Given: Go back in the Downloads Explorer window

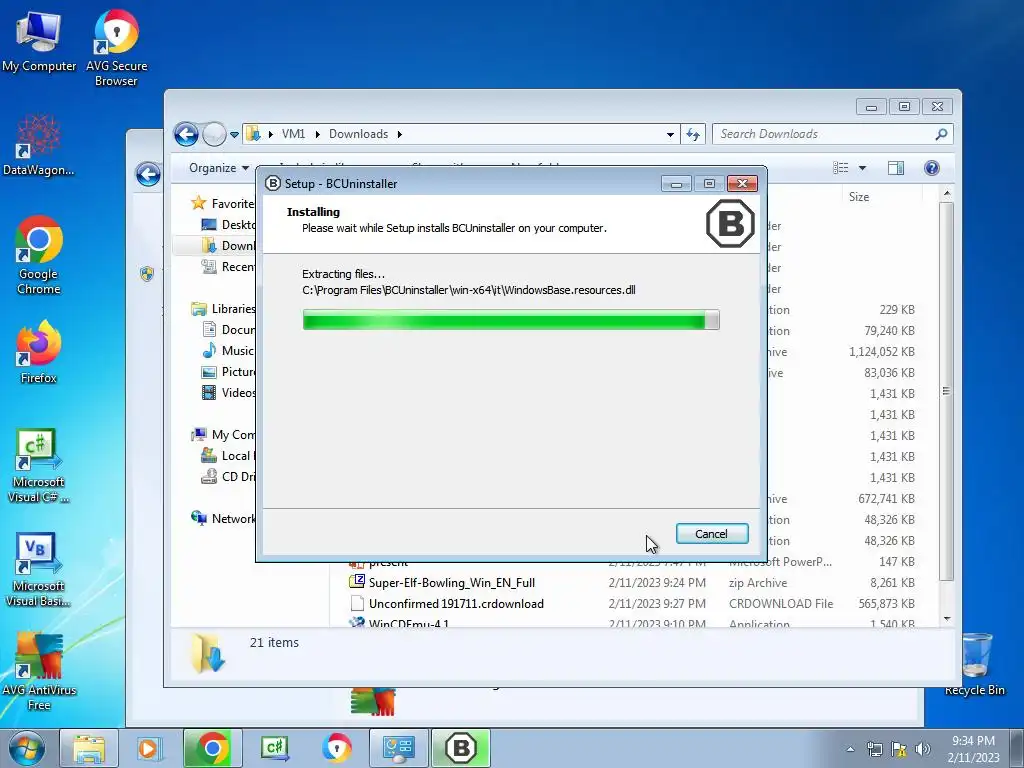Looking at the screenshot, I should click(x=186, y=135).
